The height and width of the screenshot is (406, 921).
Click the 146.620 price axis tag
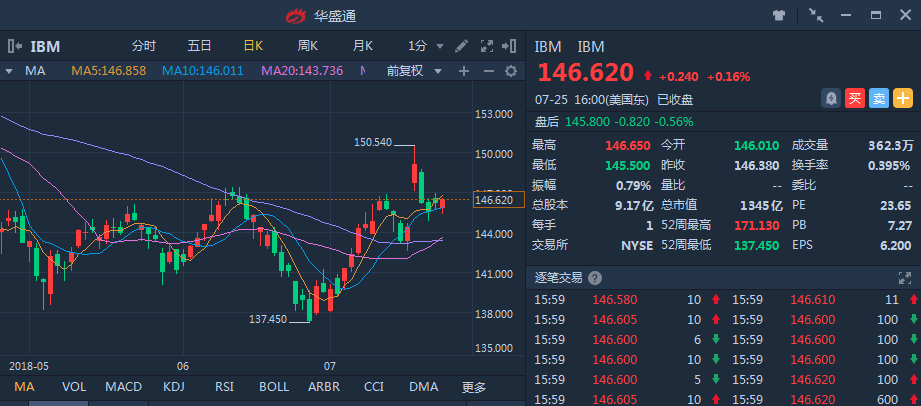point(499,200)
